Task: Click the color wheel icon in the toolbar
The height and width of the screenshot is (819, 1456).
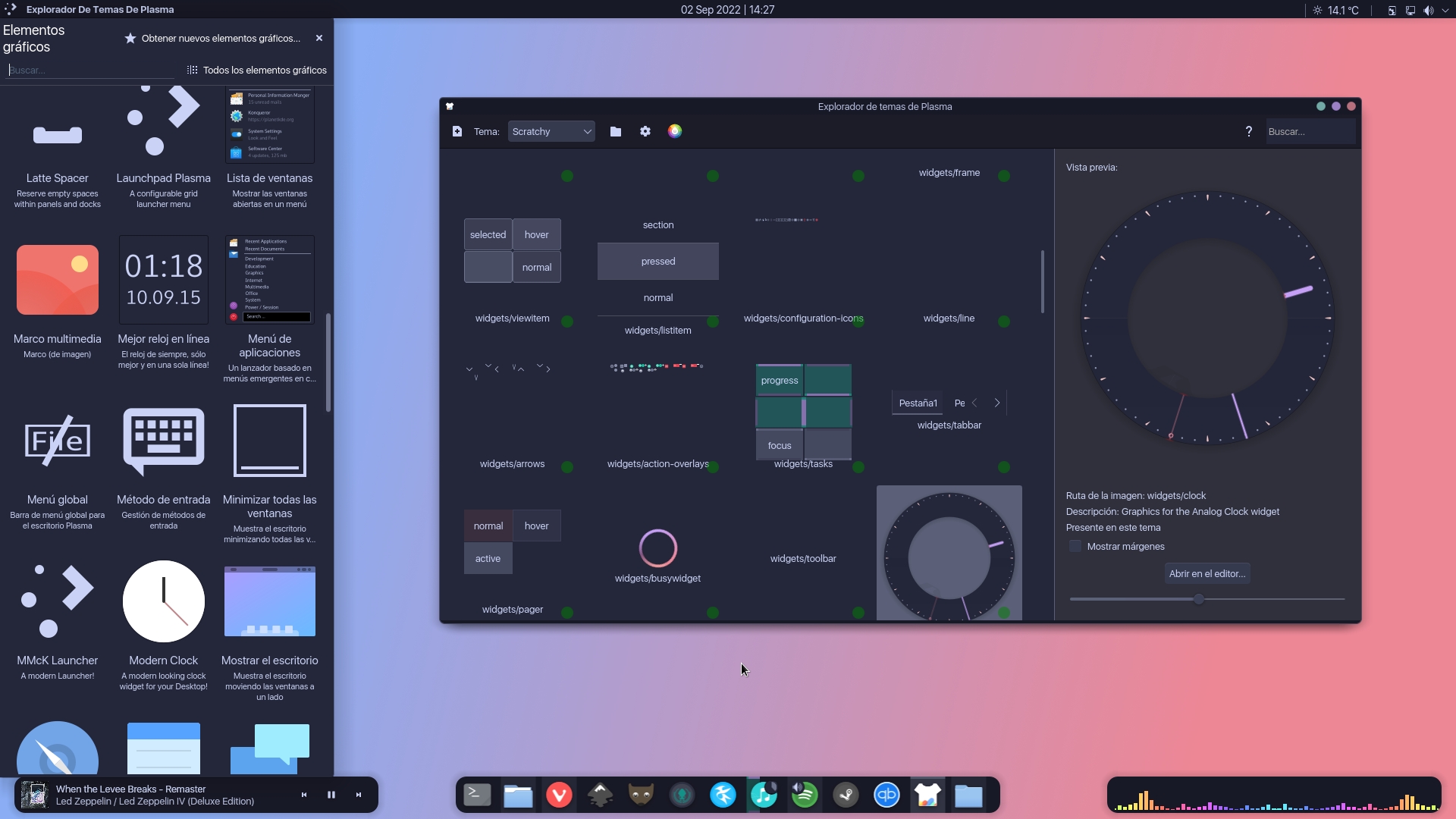Action: (675, 131)
